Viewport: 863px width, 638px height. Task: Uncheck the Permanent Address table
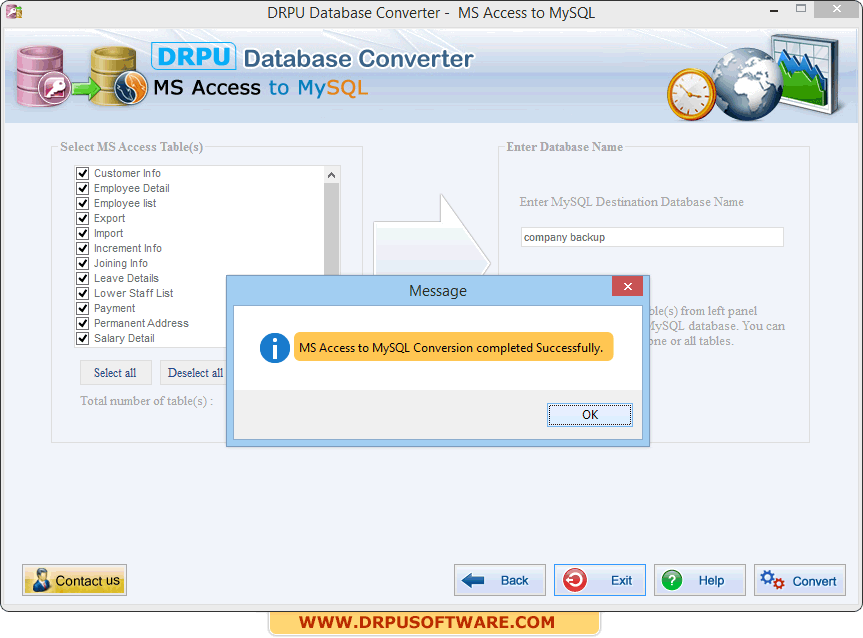click(83, 323)
